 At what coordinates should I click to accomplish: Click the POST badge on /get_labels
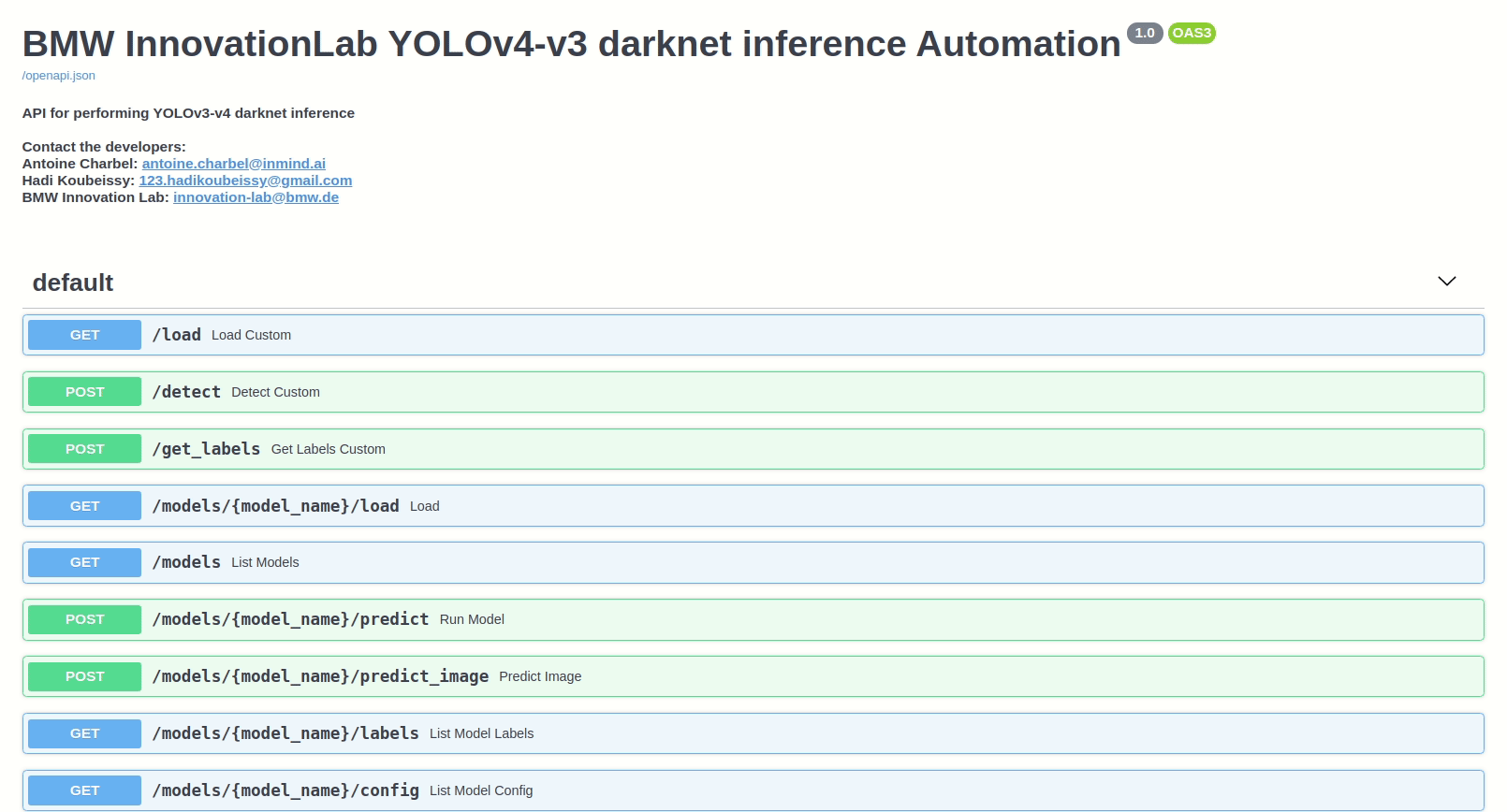pos(84,449)
